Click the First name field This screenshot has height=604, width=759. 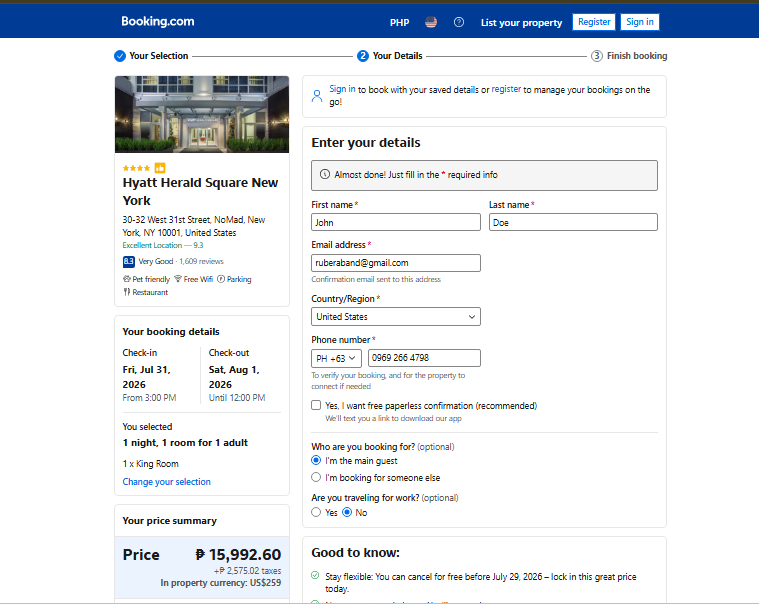395,222
